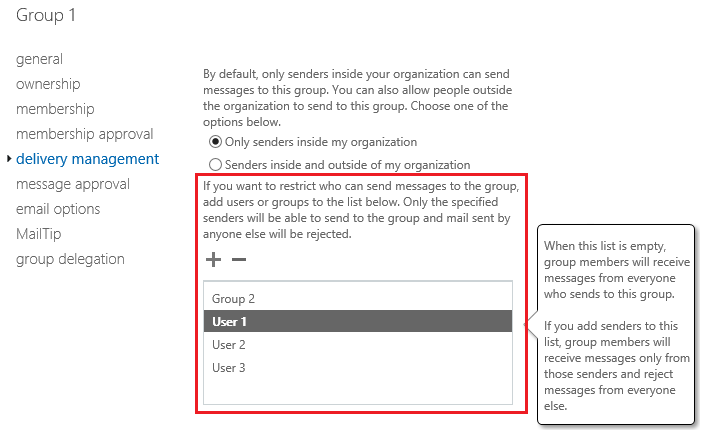Viewport: 704px width, 437px height.
Task: Select User 1 in the sender list
Action: 358,322
